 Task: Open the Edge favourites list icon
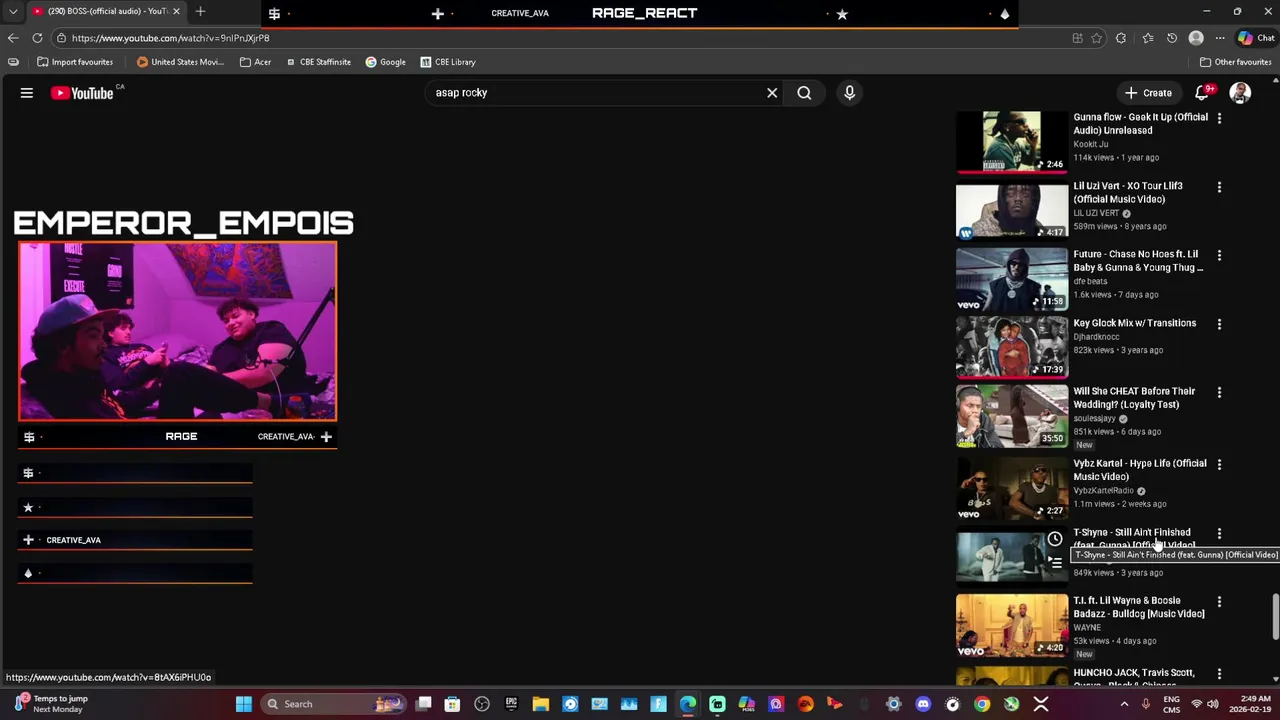click(x=1147, y=38)
